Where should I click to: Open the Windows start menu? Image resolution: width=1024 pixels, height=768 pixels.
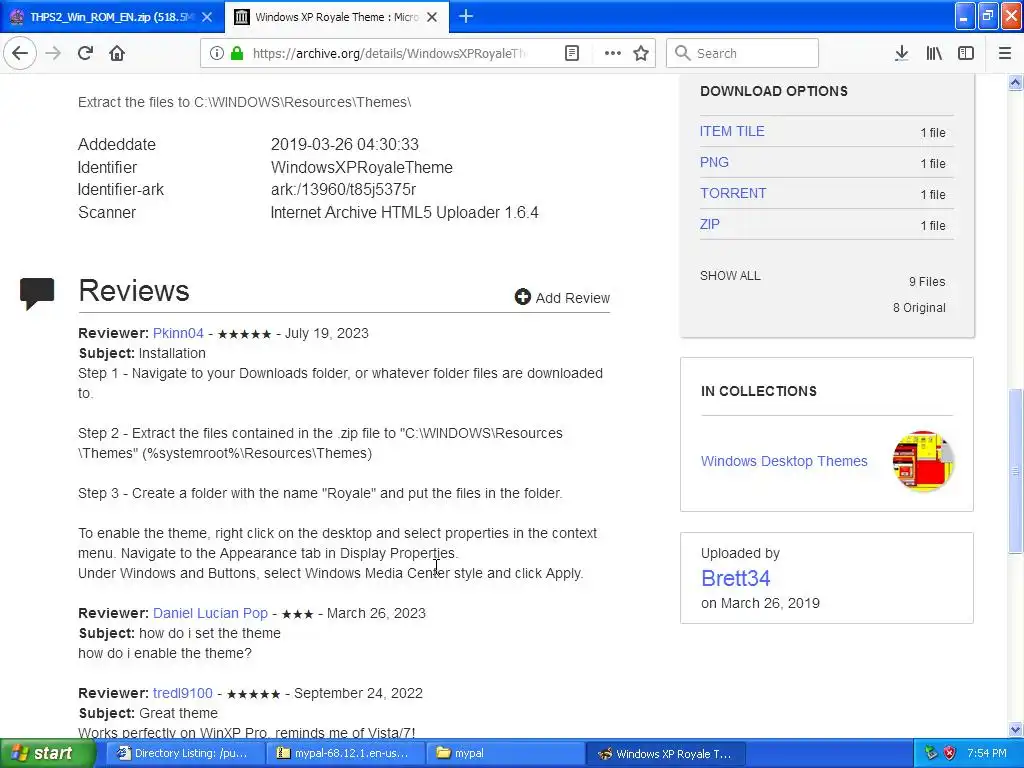click(47, 753)
